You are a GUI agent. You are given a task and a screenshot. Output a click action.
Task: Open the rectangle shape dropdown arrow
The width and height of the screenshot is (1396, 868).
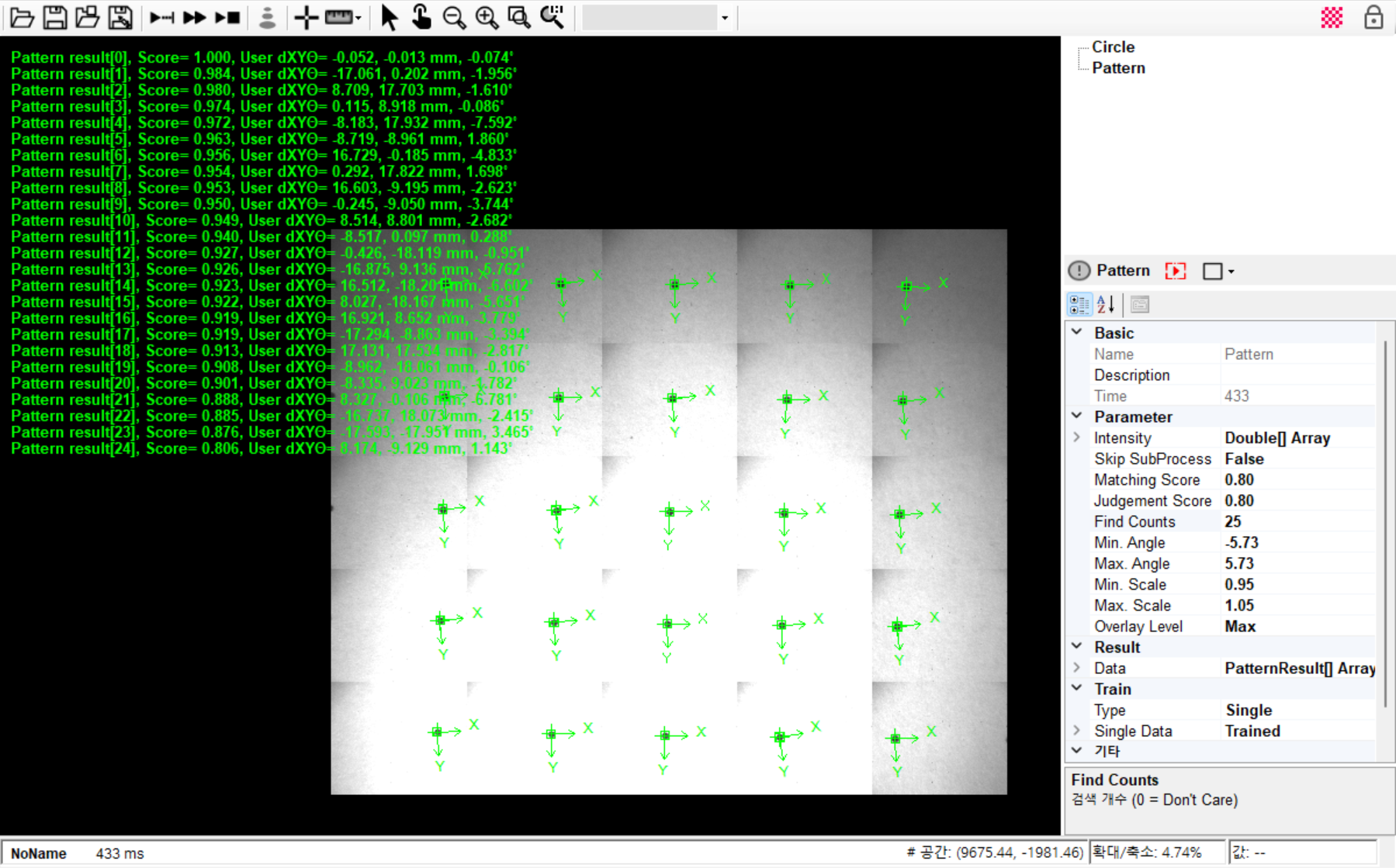click(1231, 271)
